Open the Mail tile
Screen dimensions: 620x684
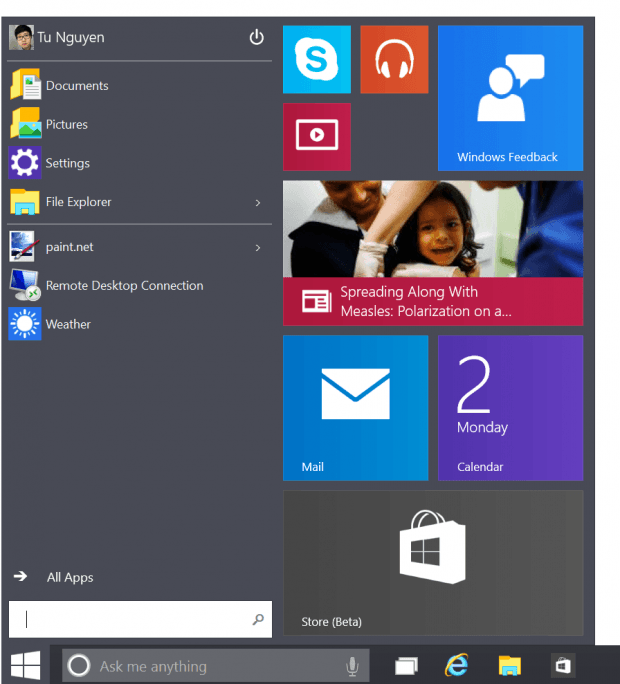pyautogui.click(x=356, y=408)
